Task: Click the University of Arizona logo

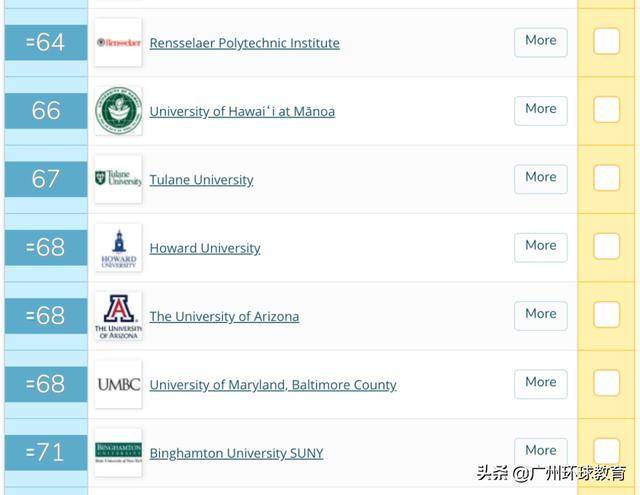Action: pyautogui.click(x=118, y=316)
